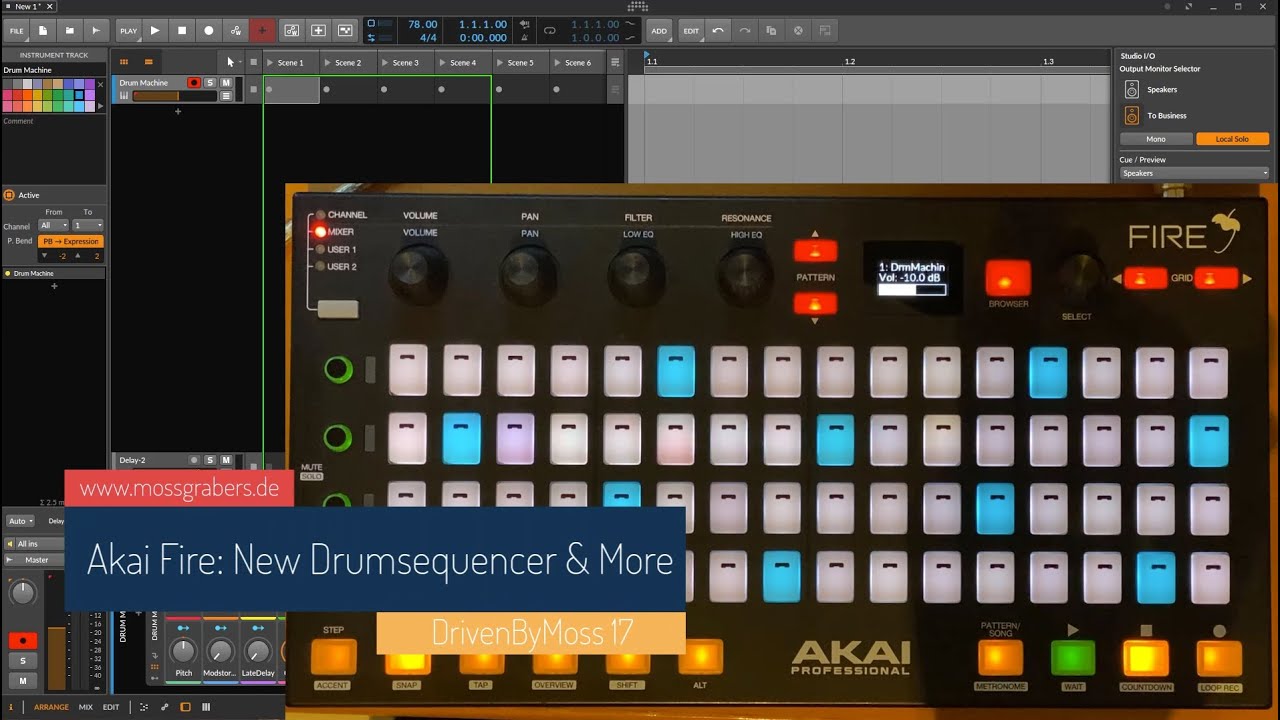Adjust the Pitch macro knob
This screenshot has width=1280, height=720.
click(x=183, y=651)
